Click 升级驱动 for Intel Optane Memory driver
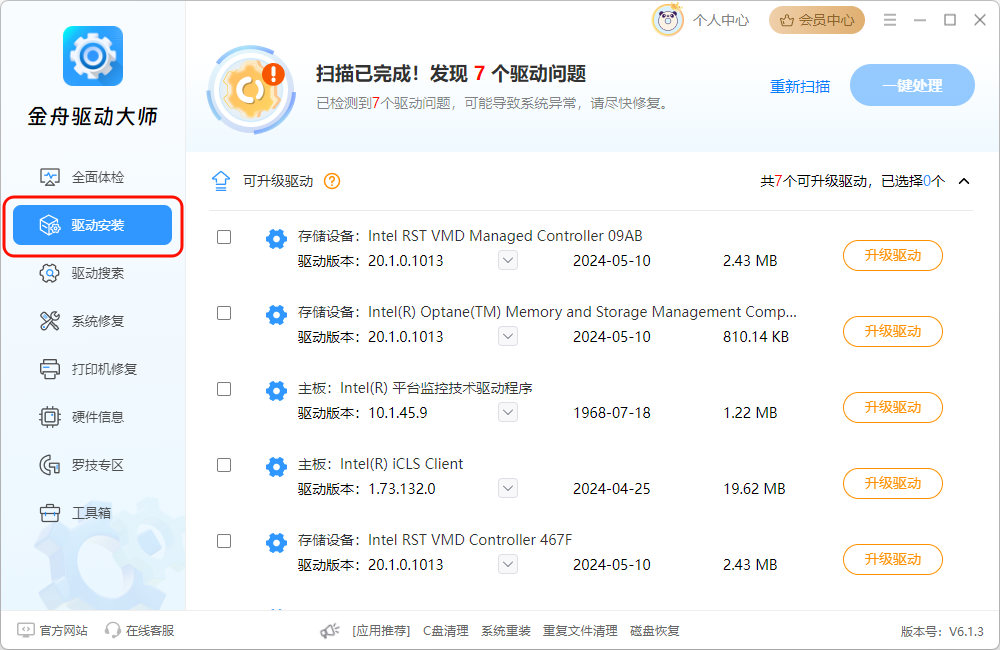Viewport: 1000px width, 650px height. (x=892, y=331)
